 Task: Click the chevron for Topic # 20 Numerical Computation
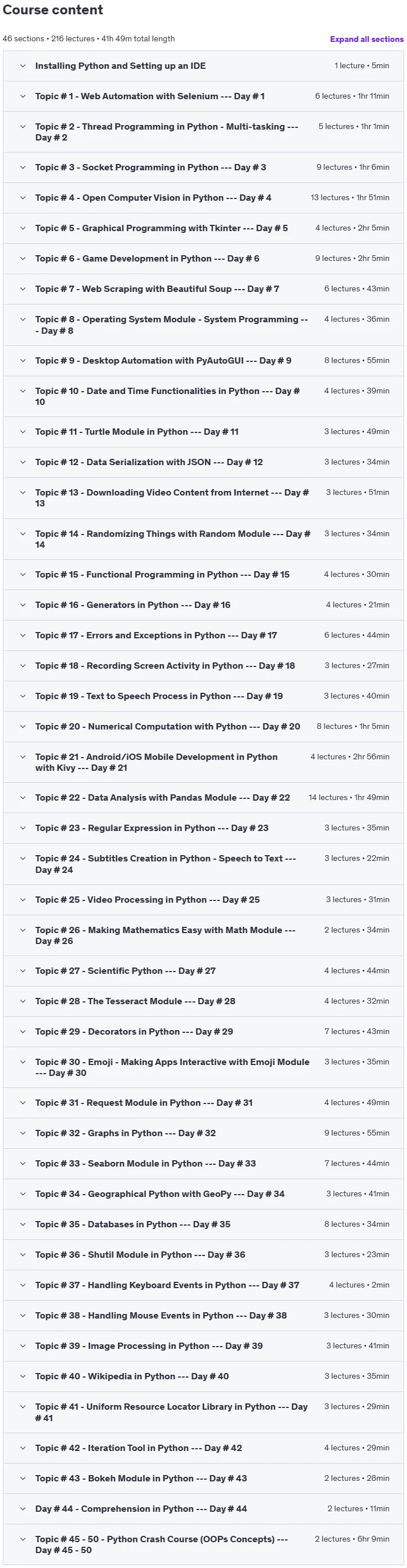coord(23,726)
